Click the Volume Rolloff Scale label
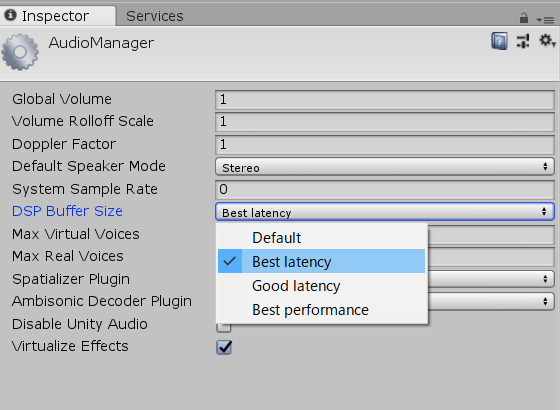Viewport: 560px width, 410px height. click(x=82, y=121)
